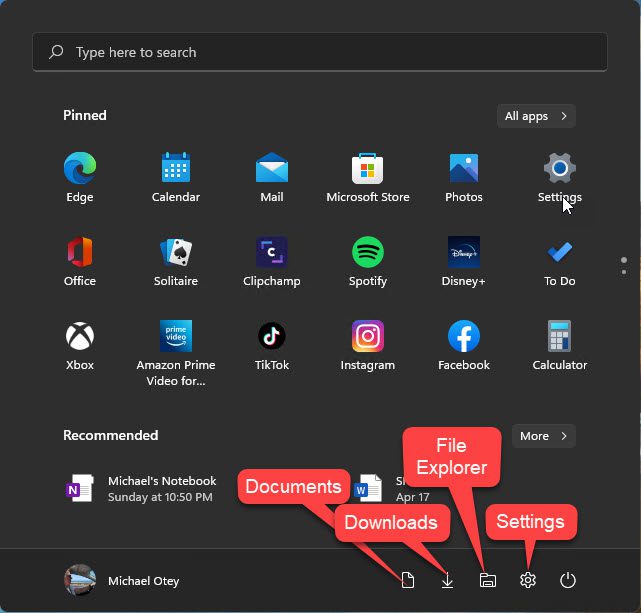Image resolution: width=641 pixels, height=613 pixels.
Task: Open the Instagram app
Action: 368,345
